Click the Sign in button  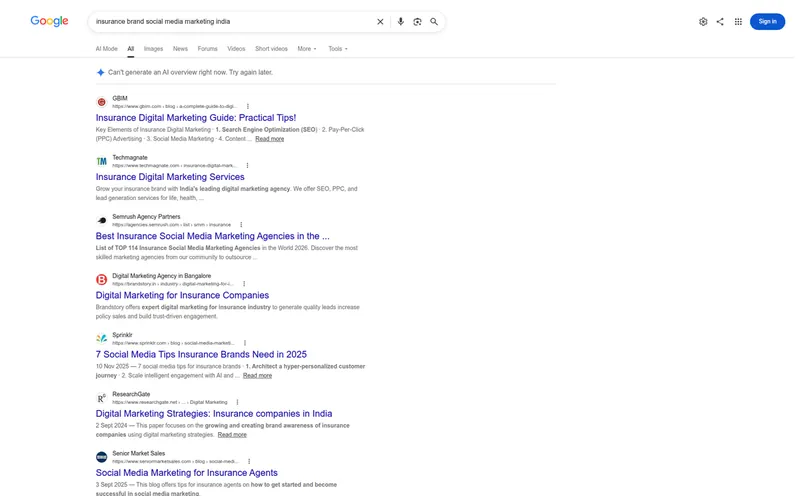[767, 21]
